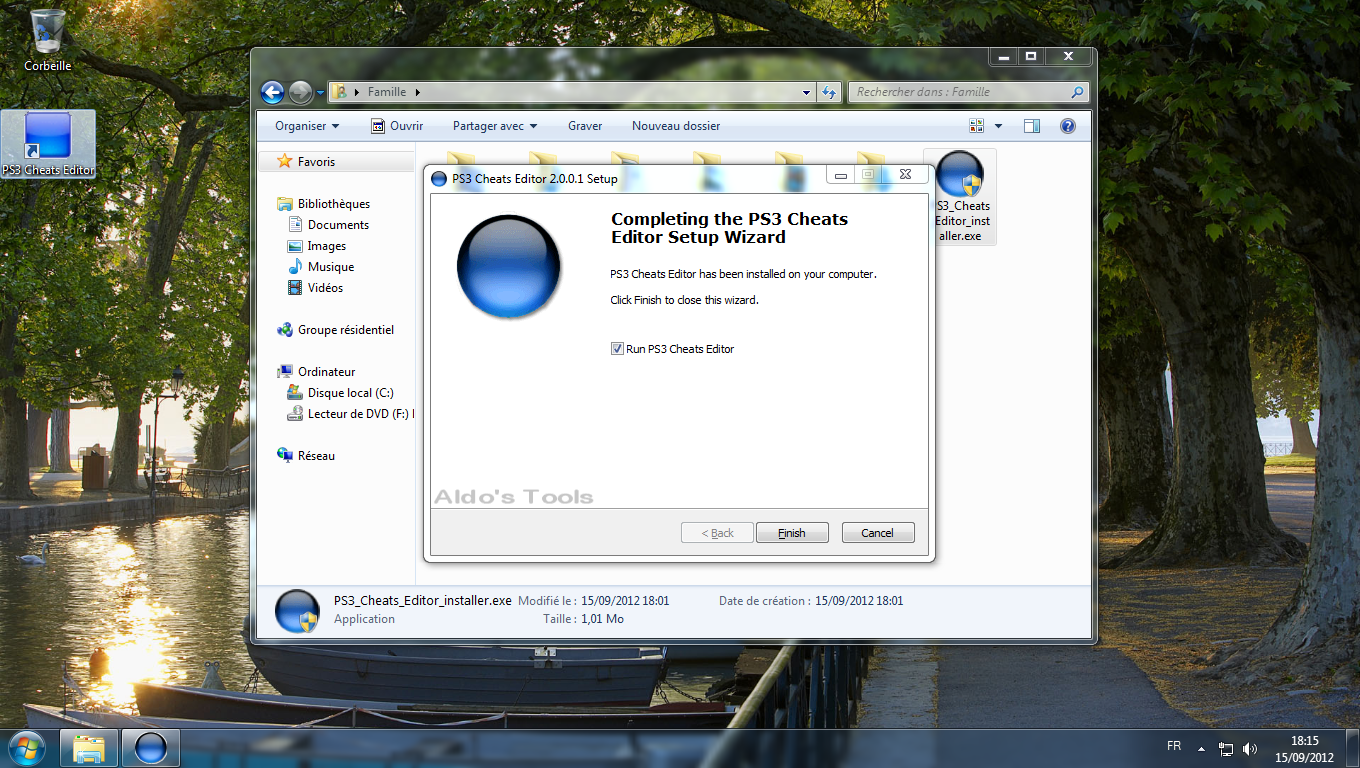Screen dimensions: 1360x768
Task: Click Famille breadcrumb in address bar
Action: point(387,92)
